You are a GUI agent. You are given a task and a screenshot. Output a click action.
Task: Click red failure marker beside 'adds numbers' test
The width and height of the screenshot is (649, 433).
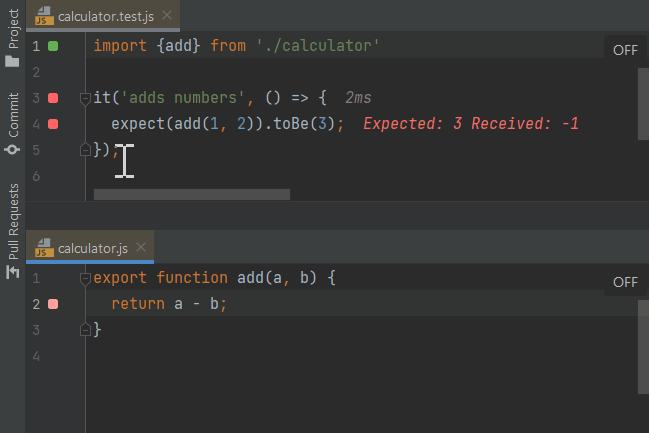tap(53, 98)
